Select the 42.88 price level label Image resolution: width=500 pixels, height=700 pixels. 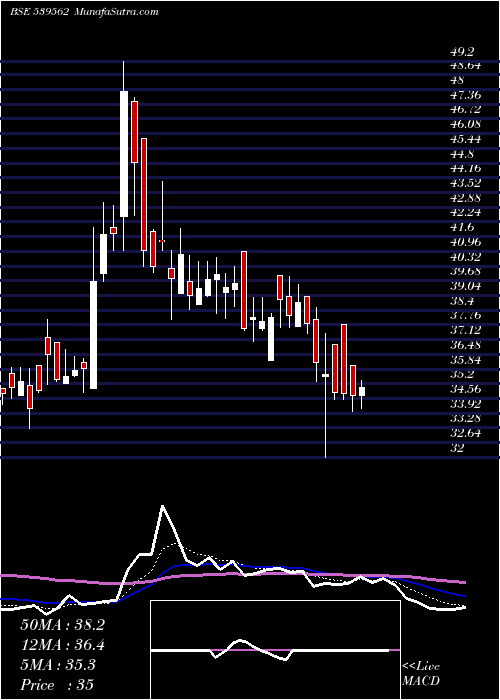pos(465,198)
